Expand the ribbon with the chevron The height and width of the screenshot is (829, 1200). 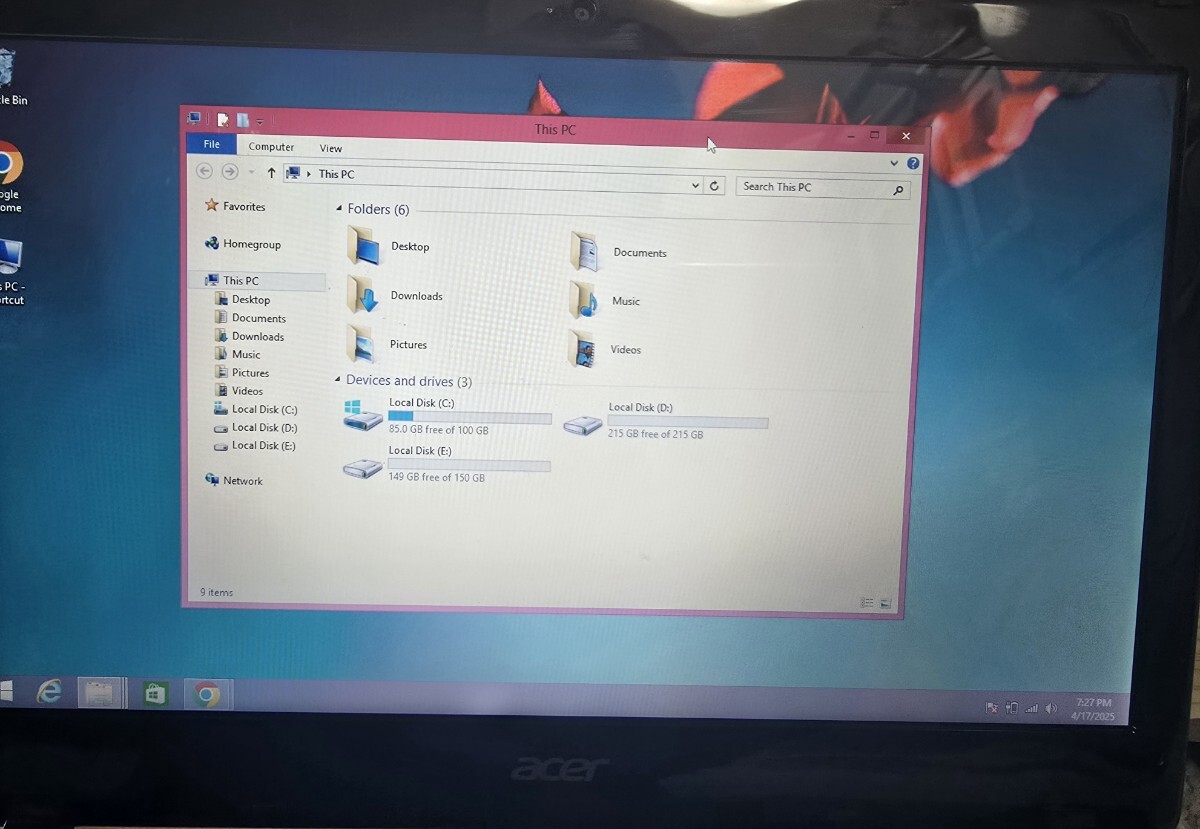894,162
